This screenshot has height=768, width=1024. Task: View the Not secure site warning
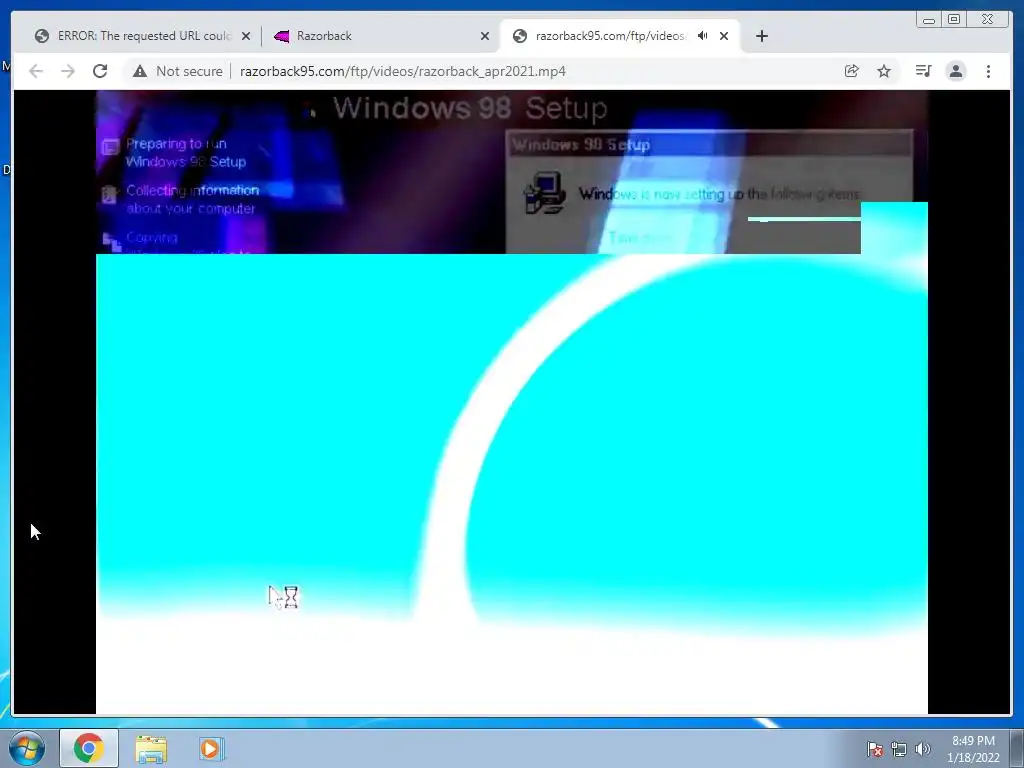tap(178, 71)
